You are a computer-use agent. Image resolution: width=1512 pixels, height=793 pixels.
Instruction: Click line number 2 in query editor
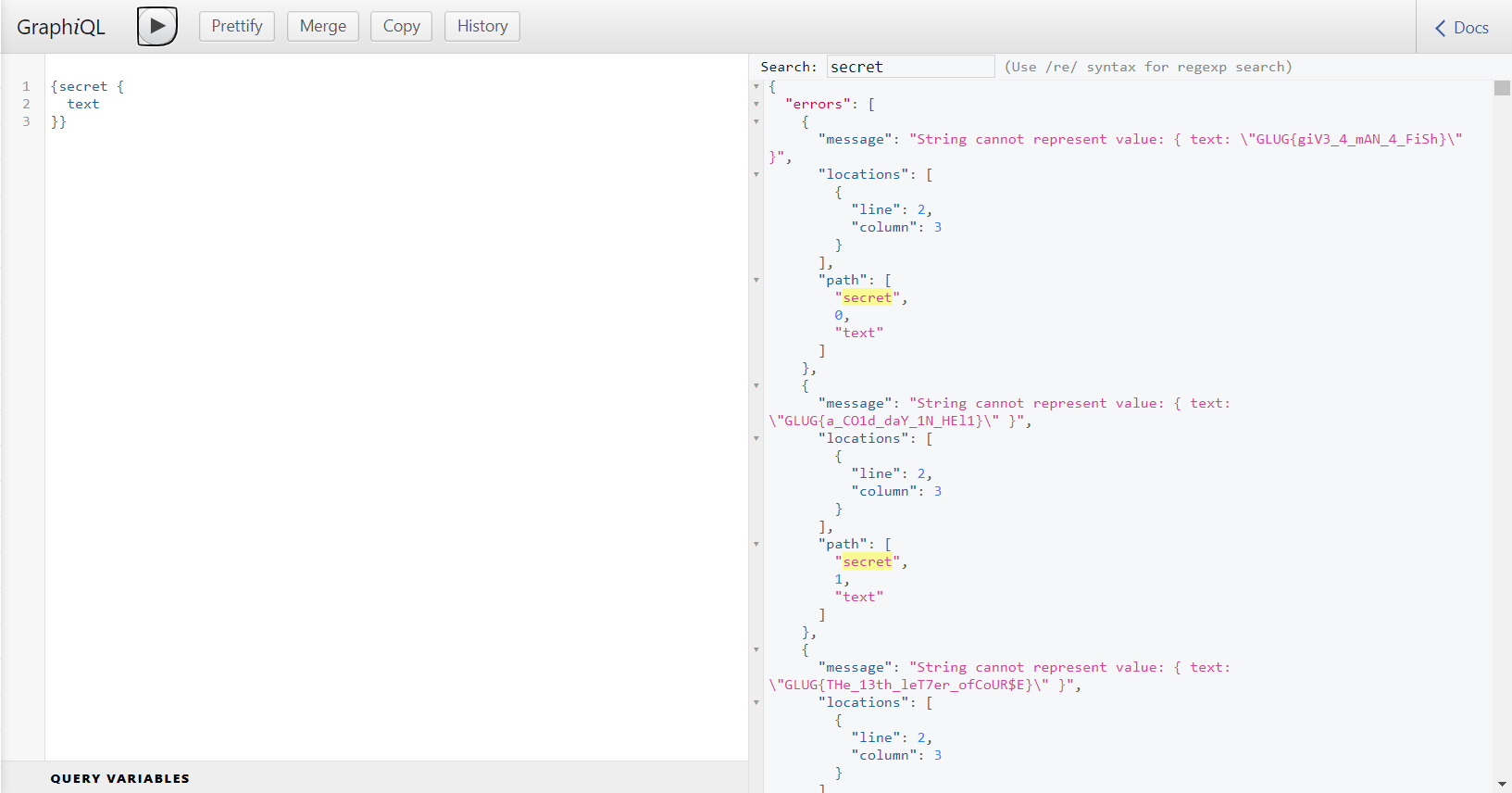coord(26,104)
